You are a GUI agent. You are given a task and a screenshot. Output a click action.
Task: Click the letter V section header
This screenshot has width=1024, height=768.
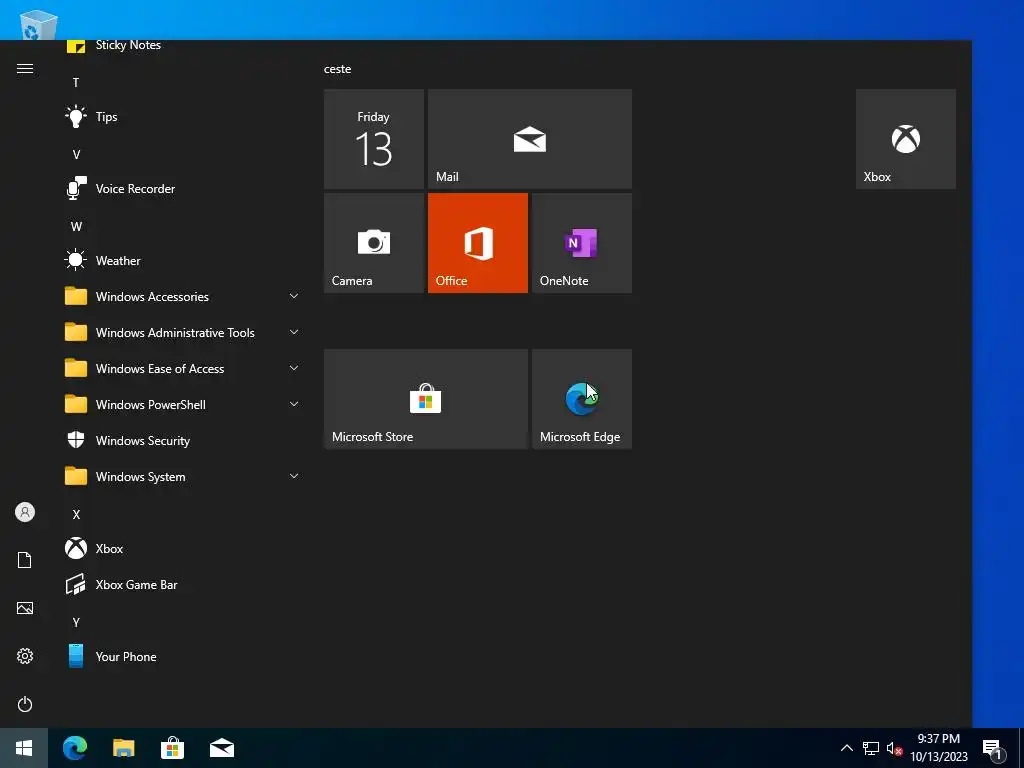(x=76, y=155)
